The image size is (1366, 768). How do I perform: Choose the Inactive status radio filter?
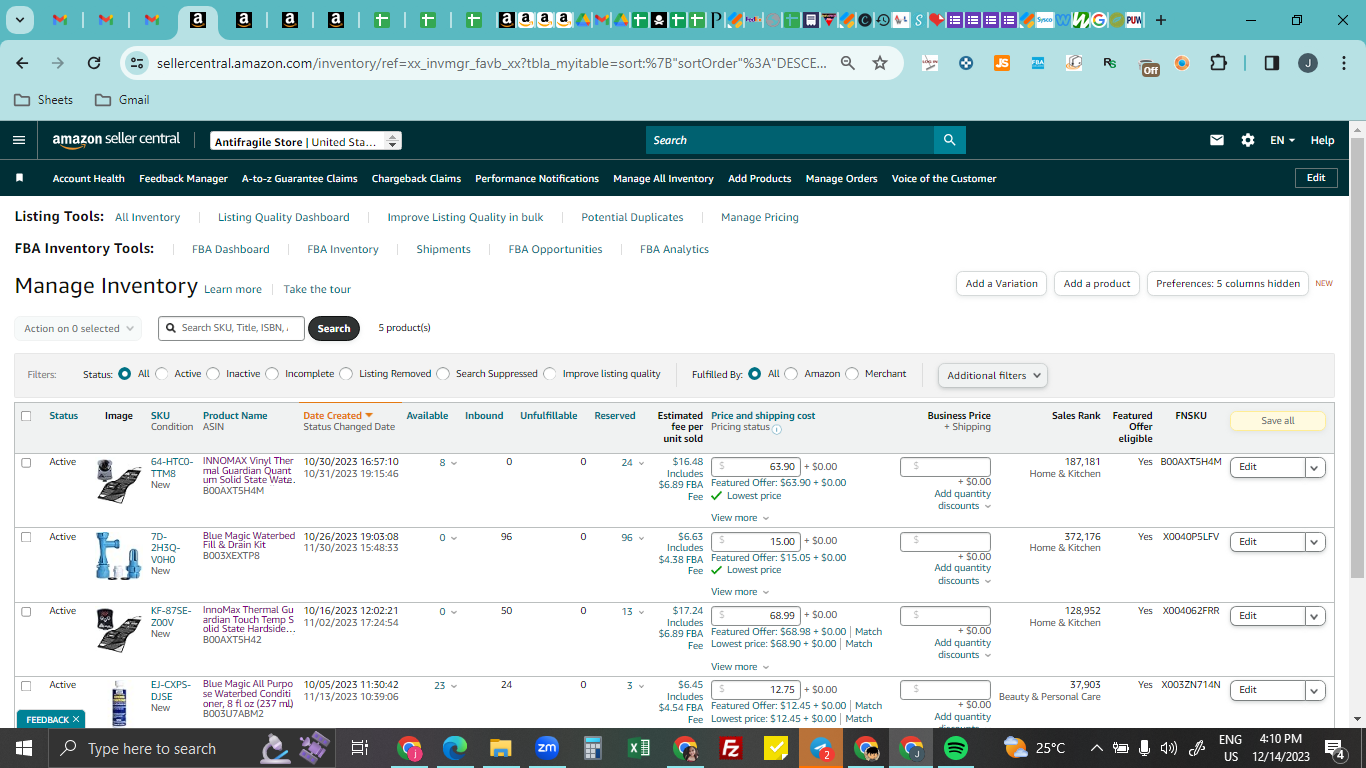click(213, 374)
